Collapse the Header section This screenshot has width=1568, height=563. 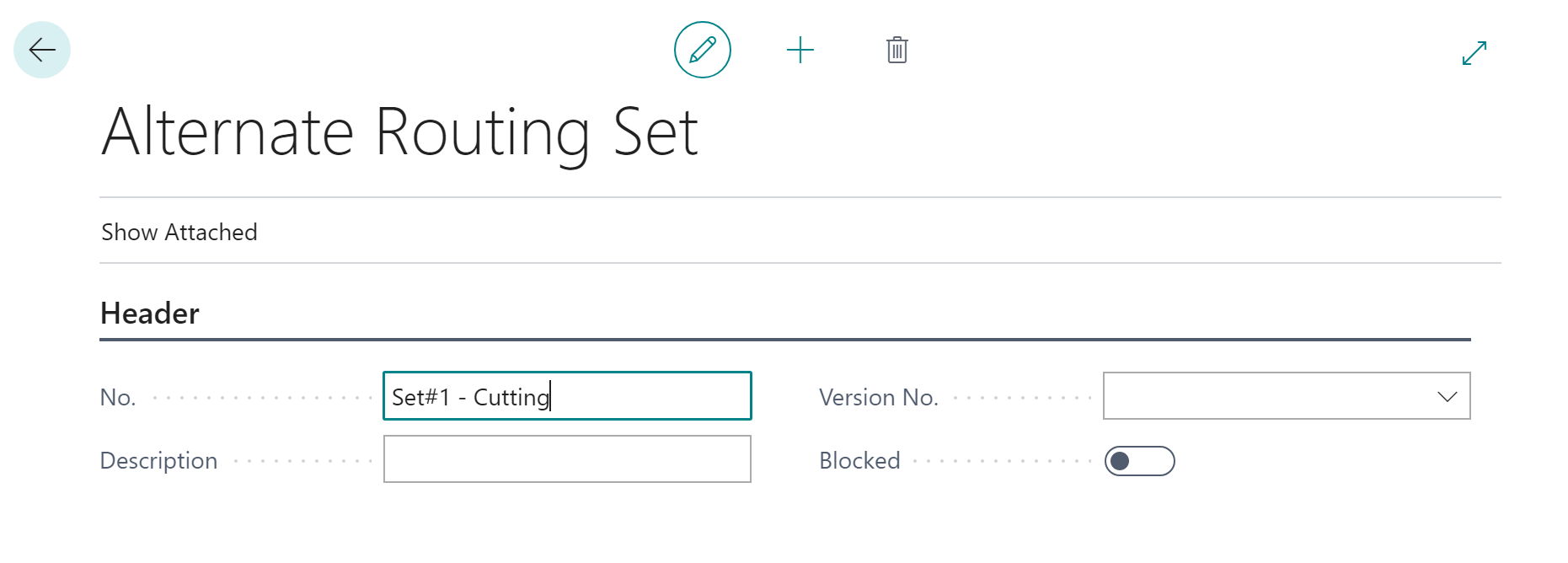point(150,314)
